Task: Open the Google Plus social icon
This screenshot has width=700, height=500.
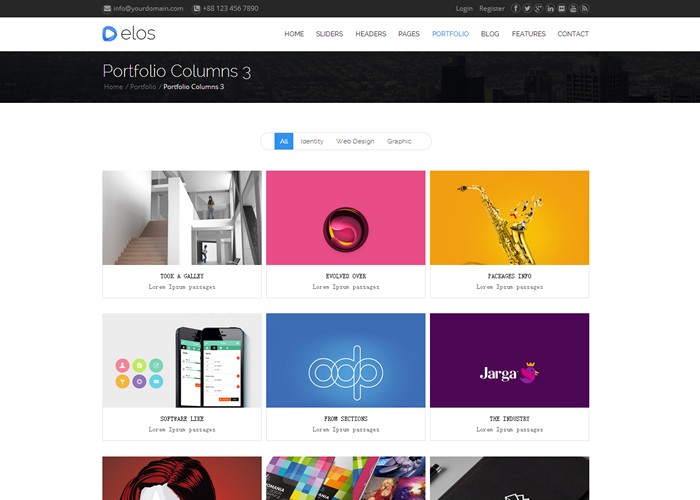Action: tap(539, 8)
